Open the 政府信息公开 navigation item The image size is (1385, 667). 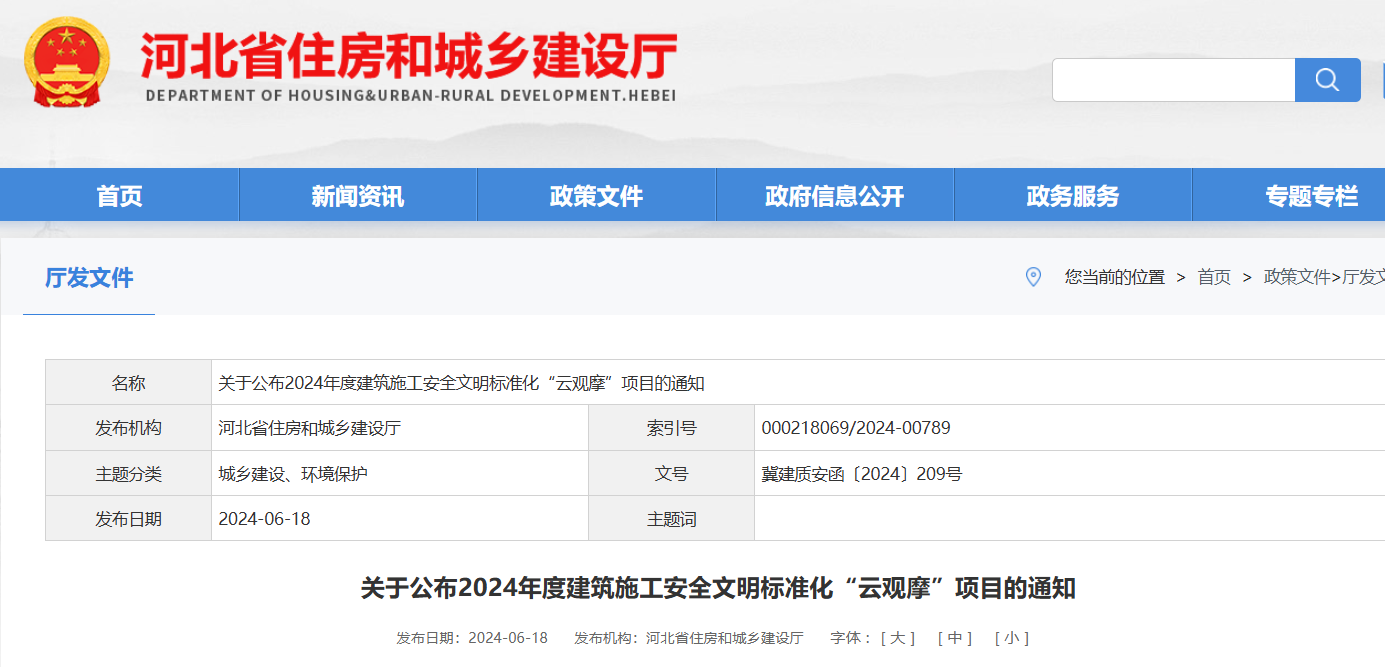point(835,196)
